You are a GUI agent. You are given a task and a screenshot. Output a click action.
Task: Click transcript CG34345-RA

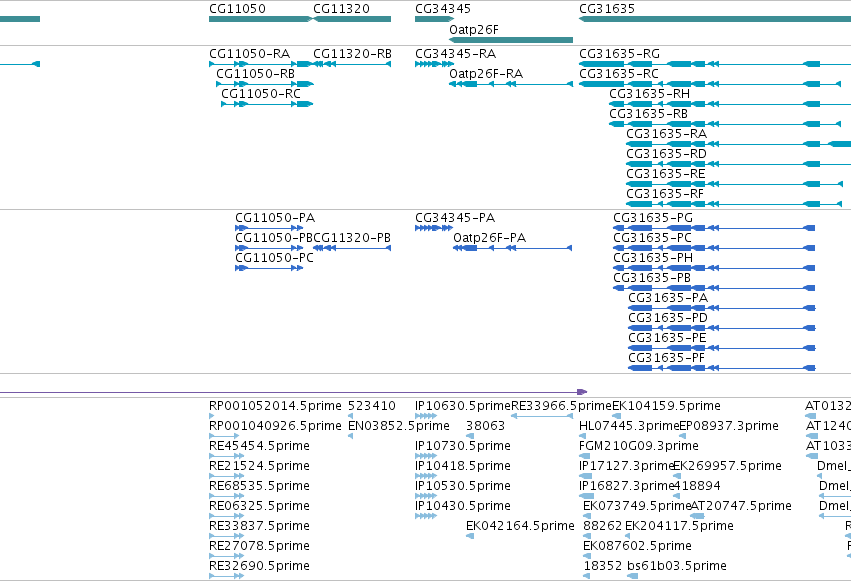434,64
